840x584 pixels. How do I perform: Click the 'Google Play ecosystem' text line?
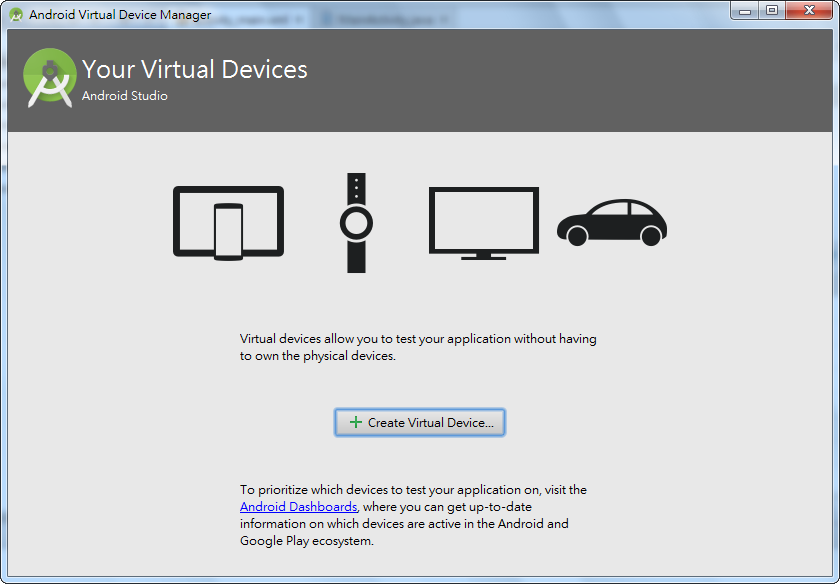pos(306,541)
